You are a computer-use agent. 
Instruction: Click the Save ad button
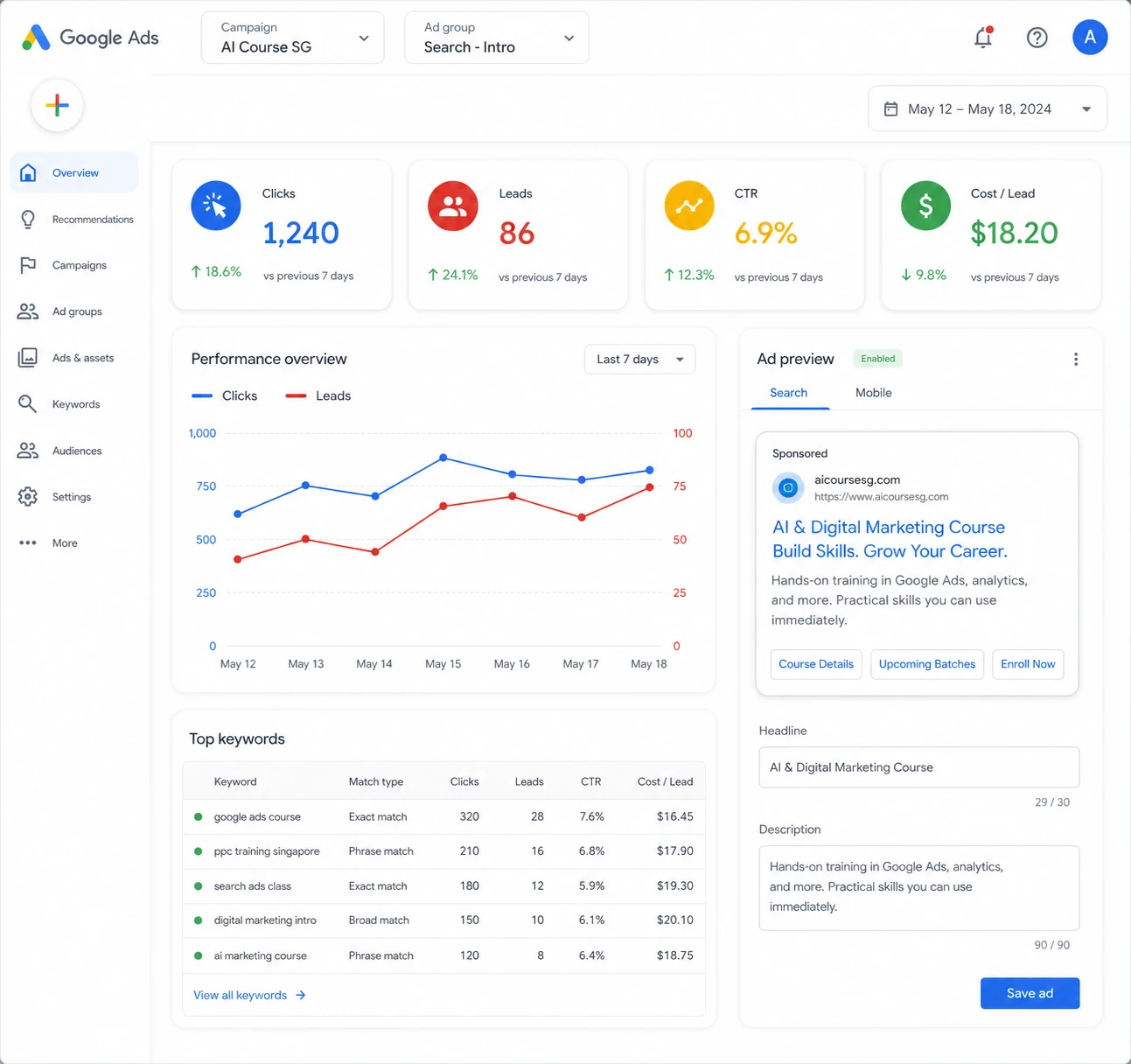(x=1030, y=993)
